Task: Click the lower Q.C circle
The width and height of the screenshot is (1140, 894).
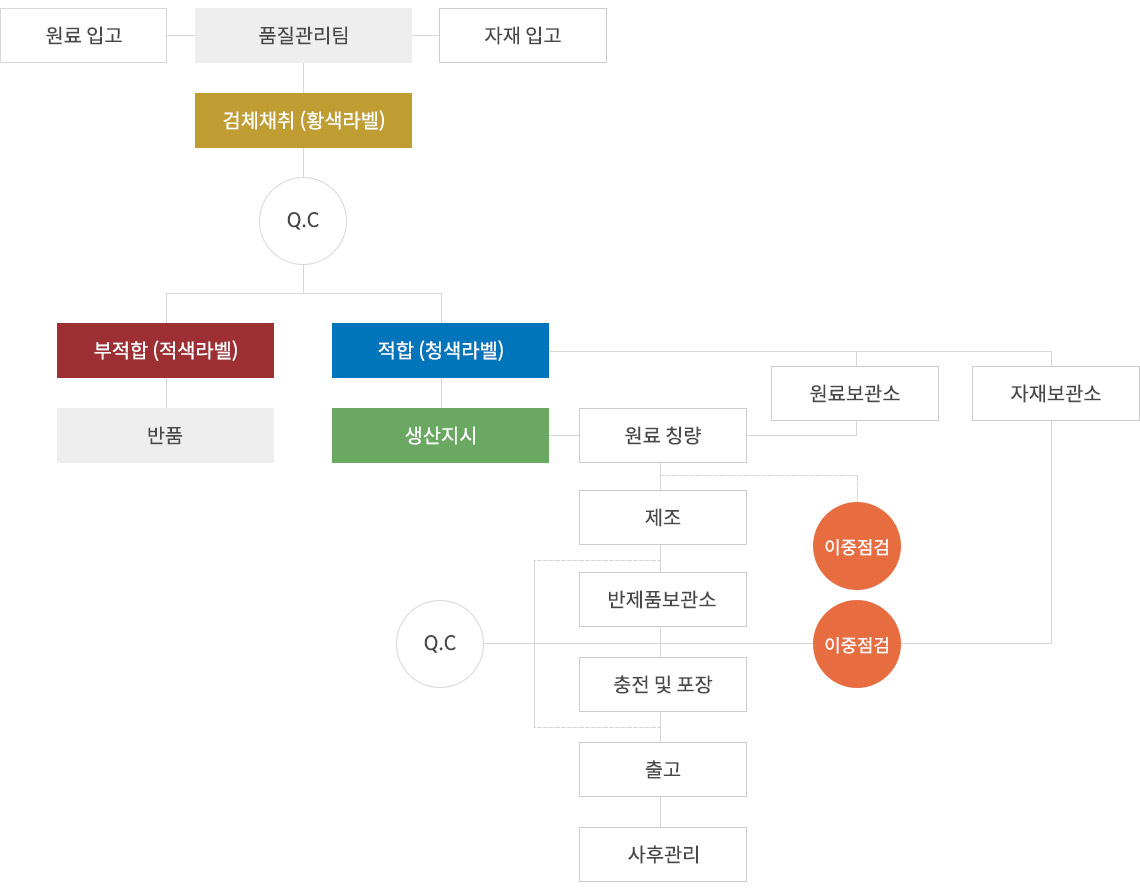Action: pyautogui.click(x=440, y=644)
